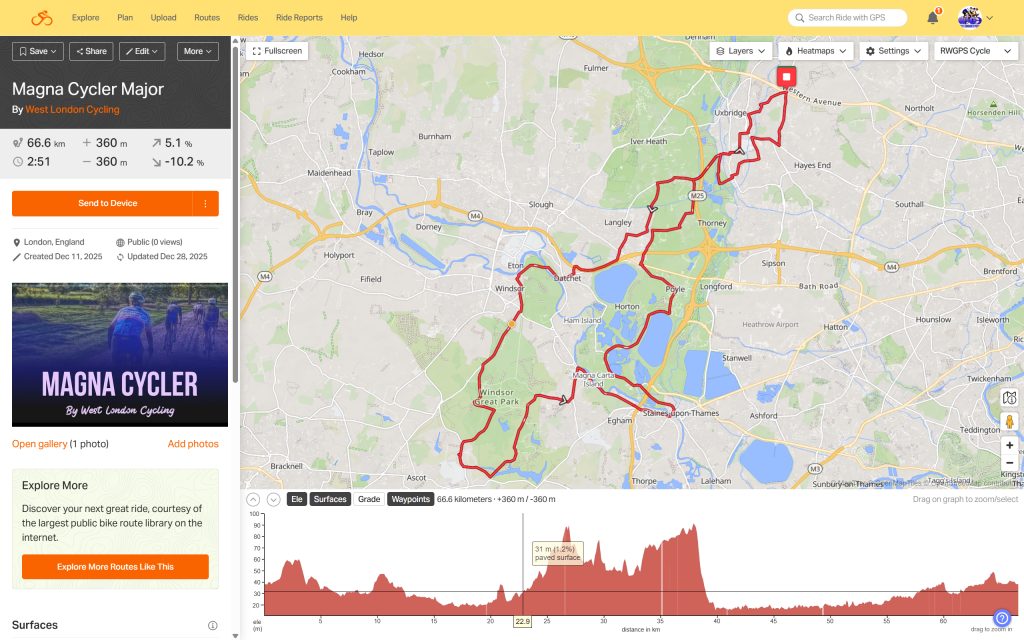
Task: Zoom out on the map
Action: point(1009,463)
